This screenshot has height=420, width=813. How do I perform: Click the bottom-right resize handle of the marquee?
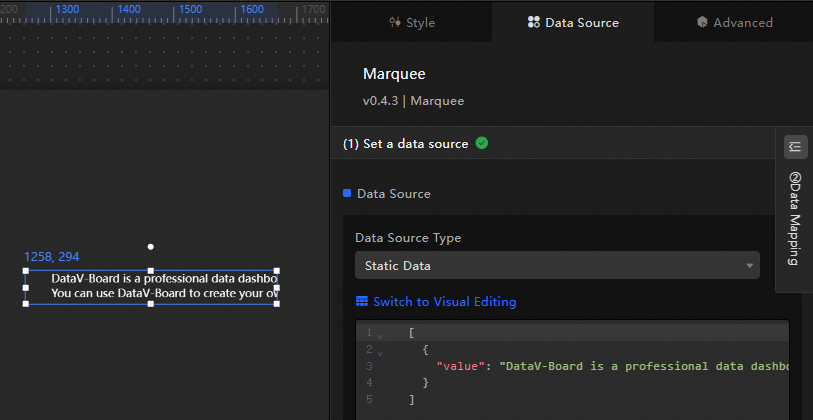coord(276,303)
